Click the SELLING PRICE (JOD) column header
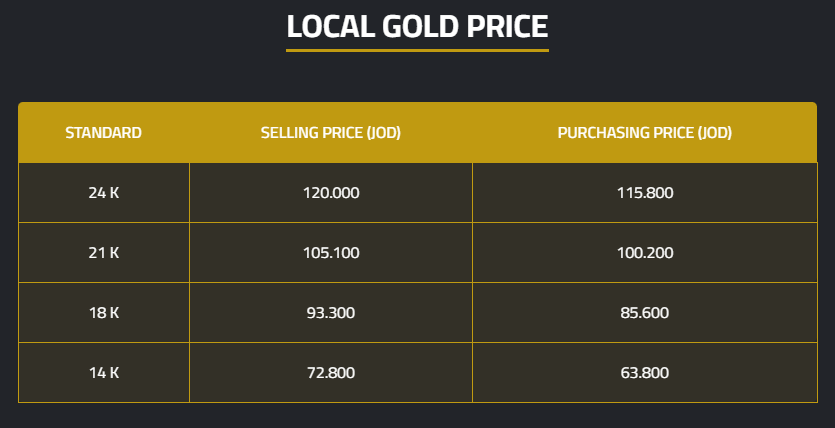 [x=330, y=132]
